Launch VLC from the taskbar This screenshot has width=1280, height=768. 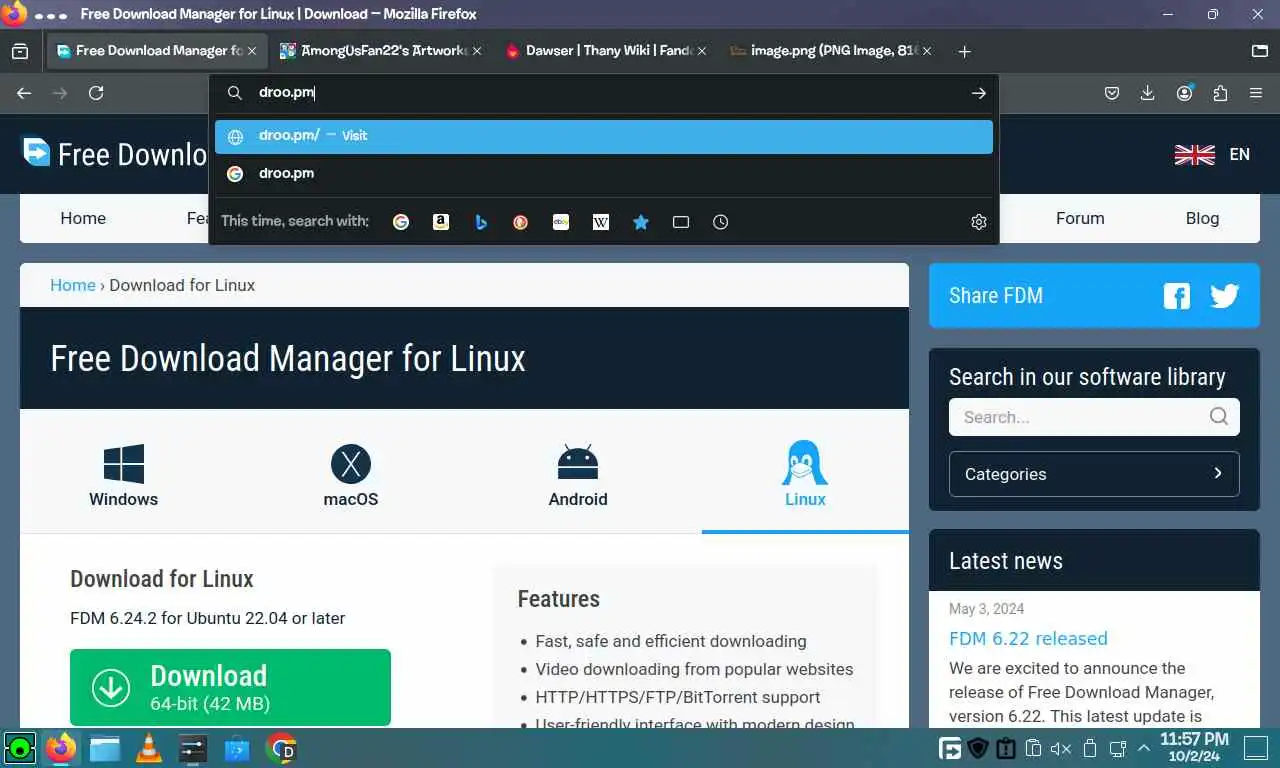click(x=149, y=748)
